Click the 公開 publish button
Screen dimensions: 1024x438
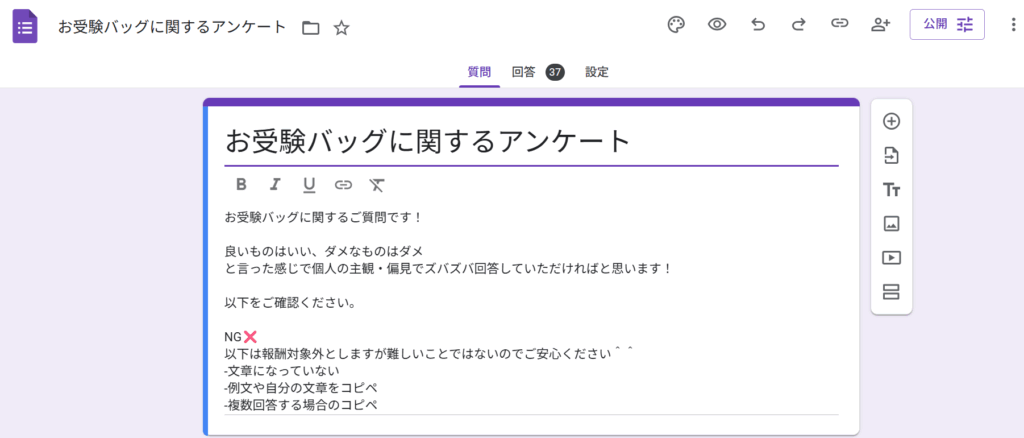coord(947,25)
